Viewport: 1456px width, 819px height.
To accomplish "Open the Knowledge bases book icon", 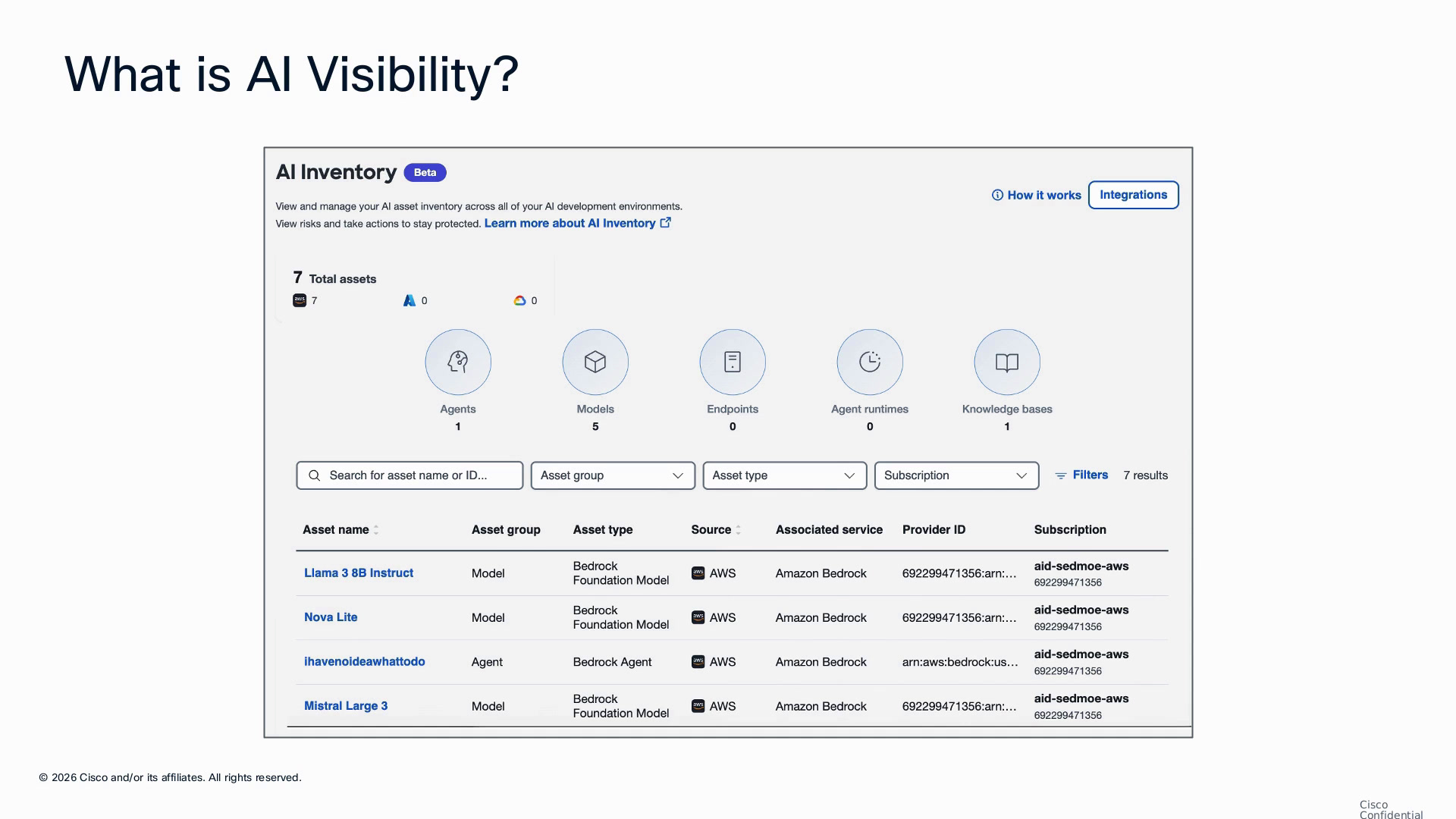I will pos(1007,362).
